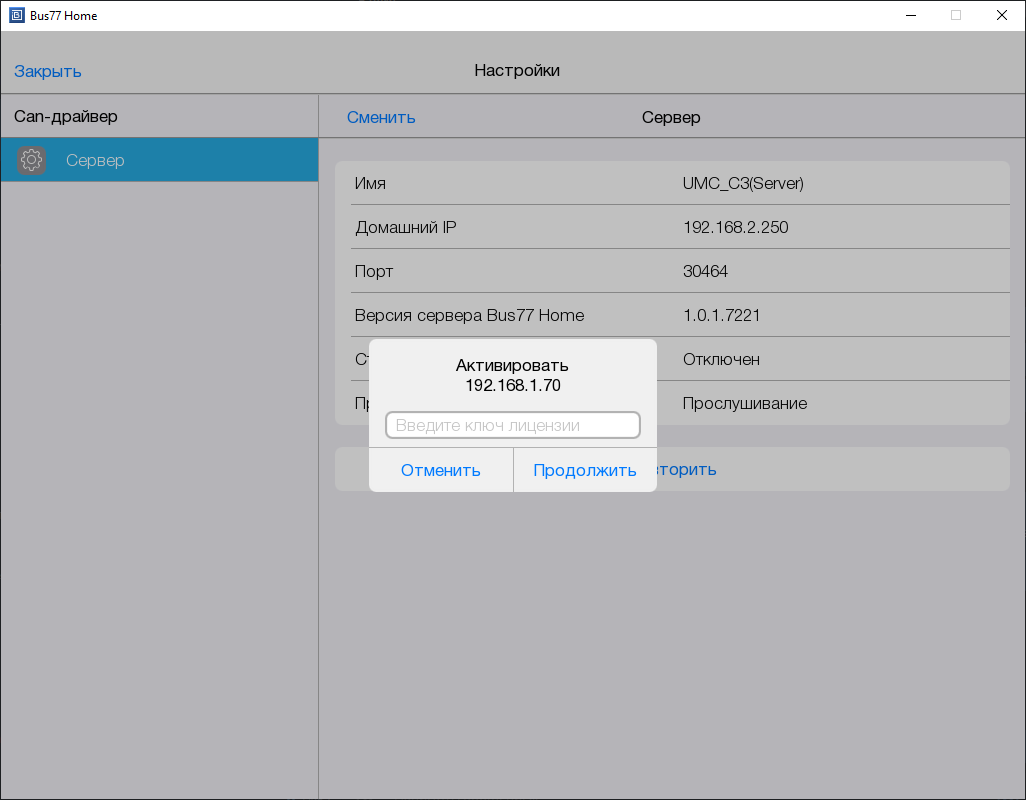Click the Can-драйвер section header

(66, 116)
